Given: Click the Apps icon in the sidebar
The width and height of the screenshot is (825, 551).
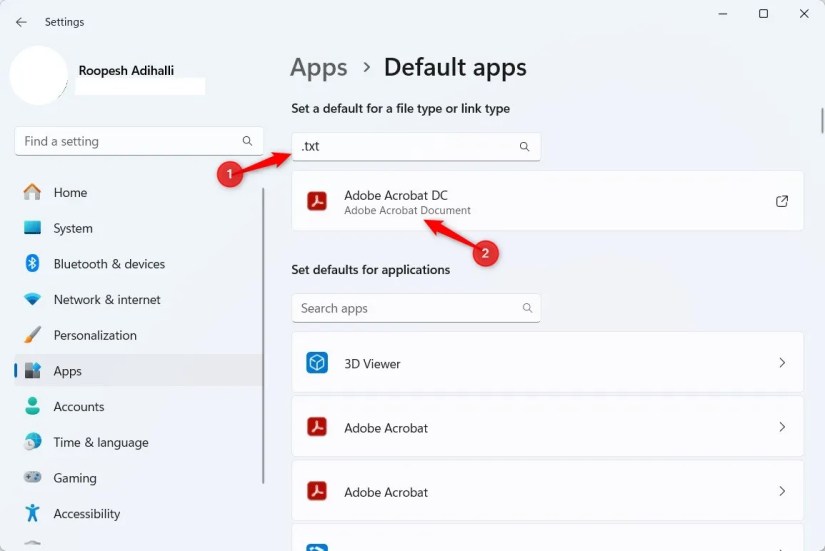Looking at the screenshot, I should [32, 370].
